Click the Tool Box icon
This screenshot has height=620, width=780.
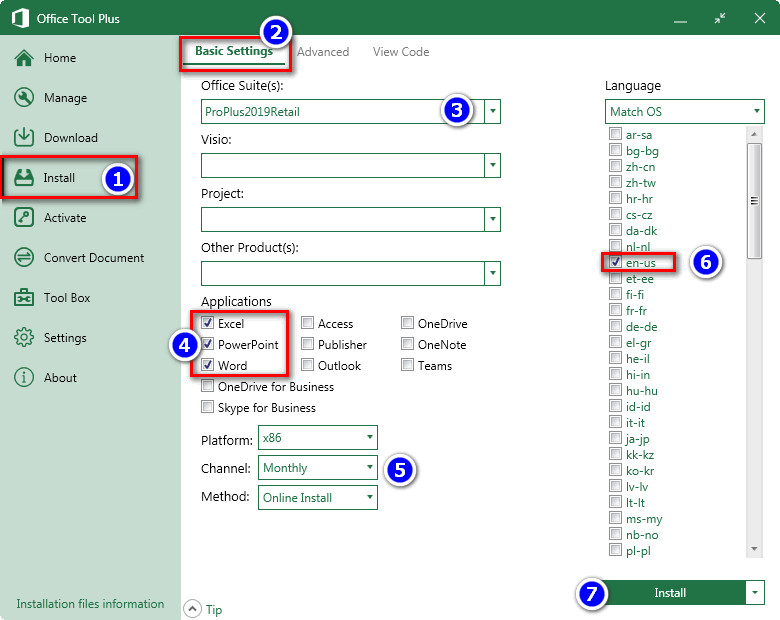pos(24,298)
